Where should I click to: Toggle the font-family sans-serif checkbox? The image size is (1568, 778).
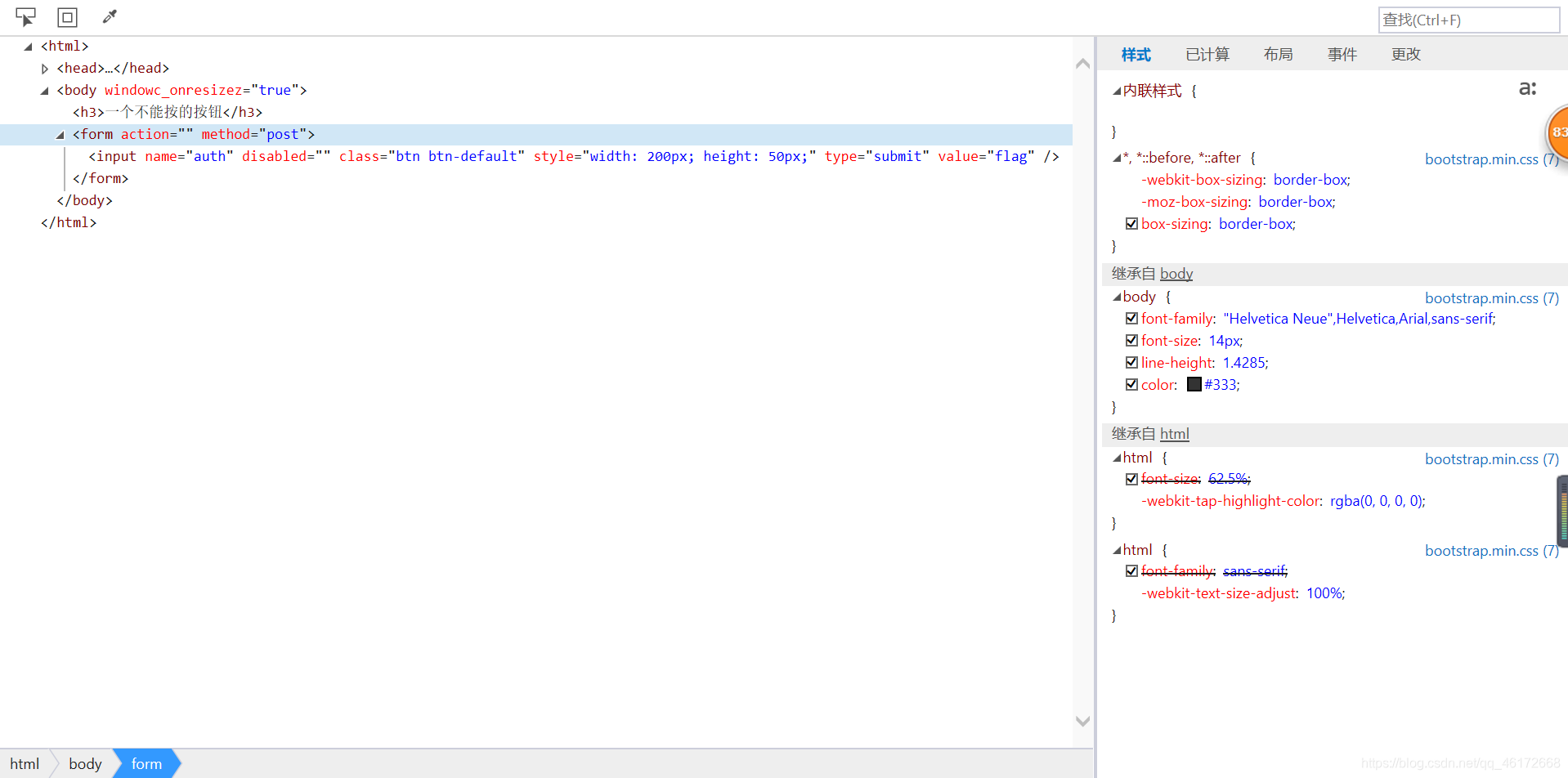(1131, 571)
